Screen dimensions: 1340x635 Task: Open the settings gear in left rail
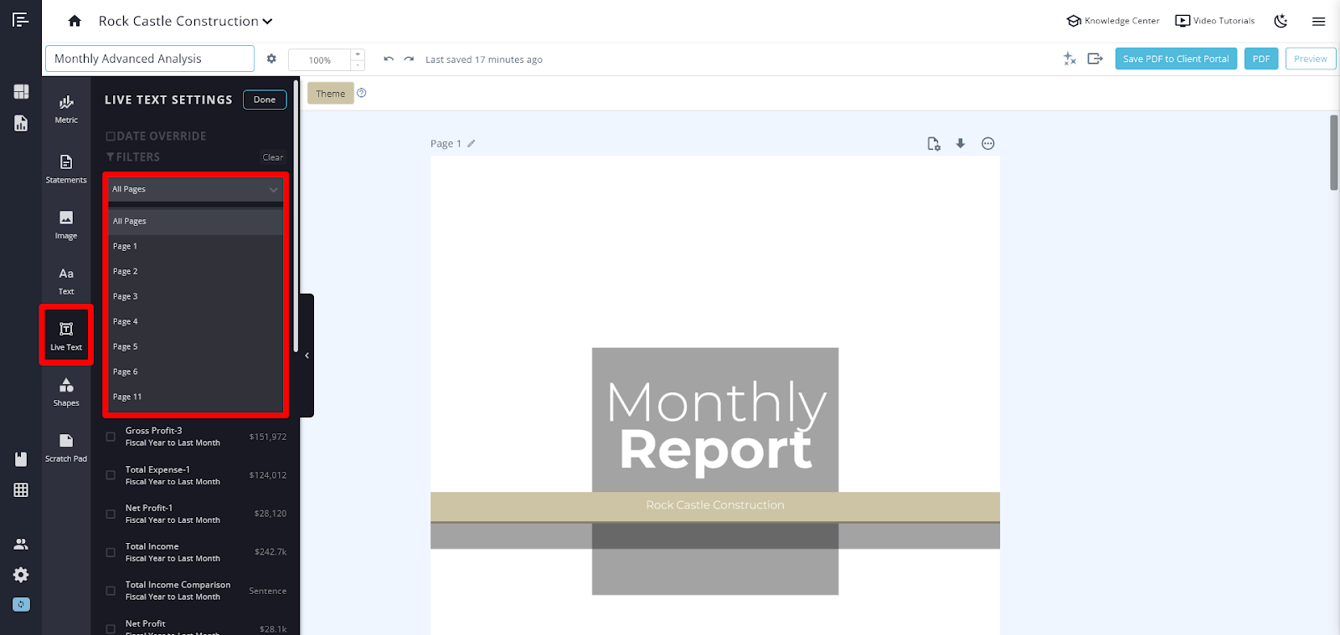tap(21, 575)
